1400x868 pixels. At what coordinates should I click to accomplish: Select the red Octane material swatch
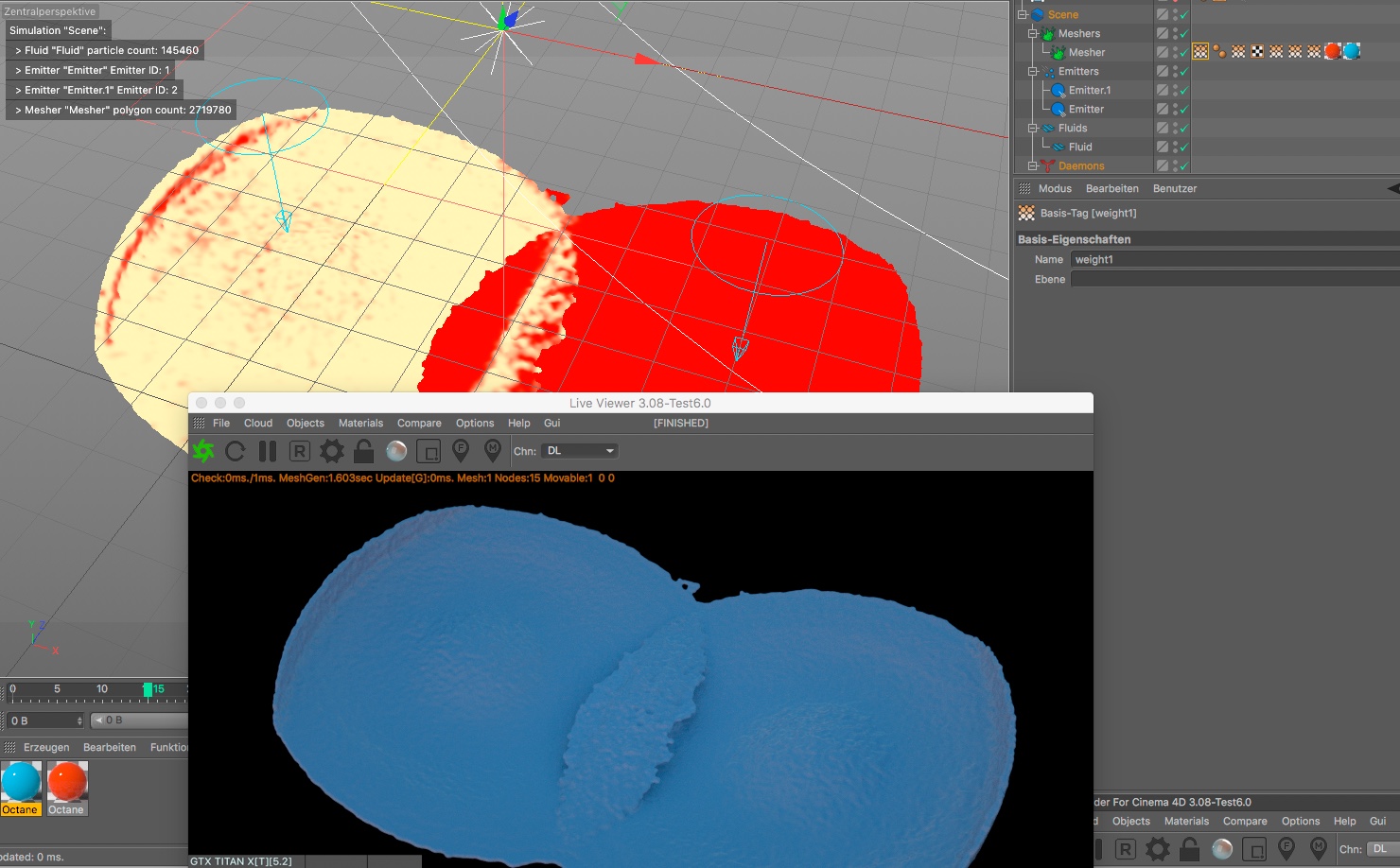click(x=67, y=783)
